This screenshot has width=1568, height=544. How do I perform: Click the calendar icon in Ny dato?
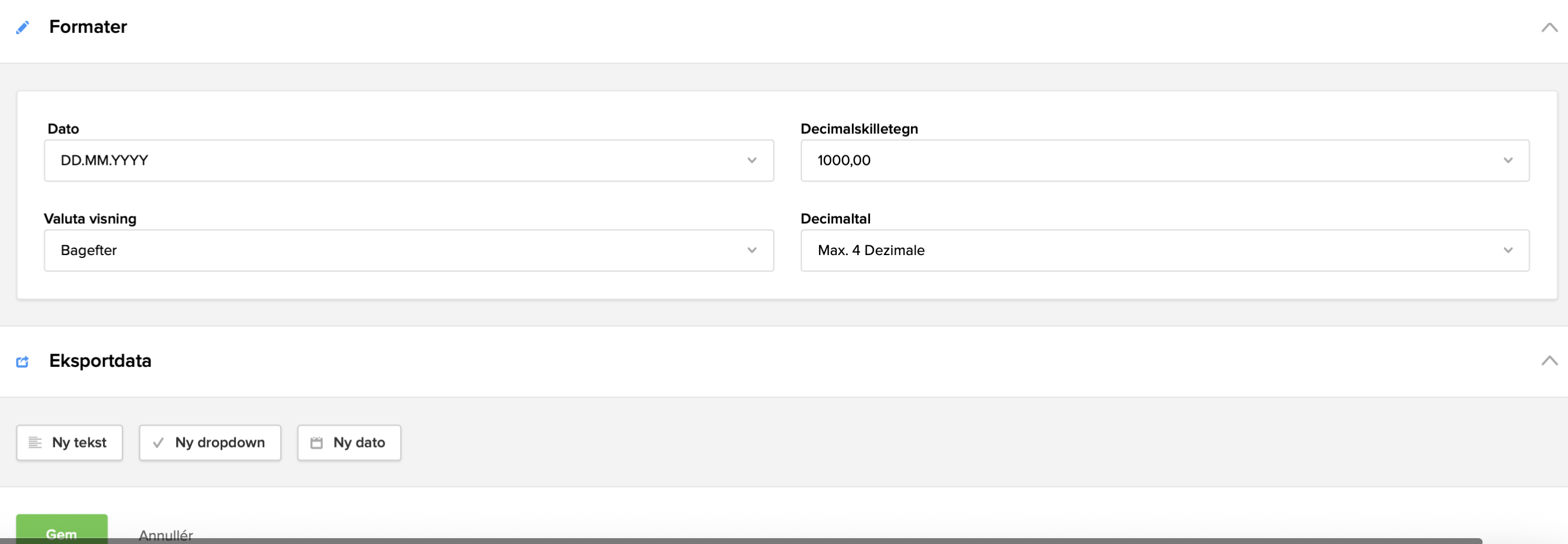(317, 442)
